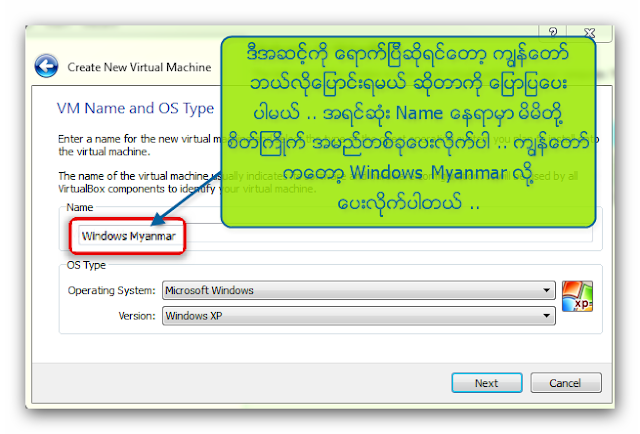The width and height of the screenshot is (640, 434).
Task: Click the OS Type group label
Action: [x=86, y=265]
